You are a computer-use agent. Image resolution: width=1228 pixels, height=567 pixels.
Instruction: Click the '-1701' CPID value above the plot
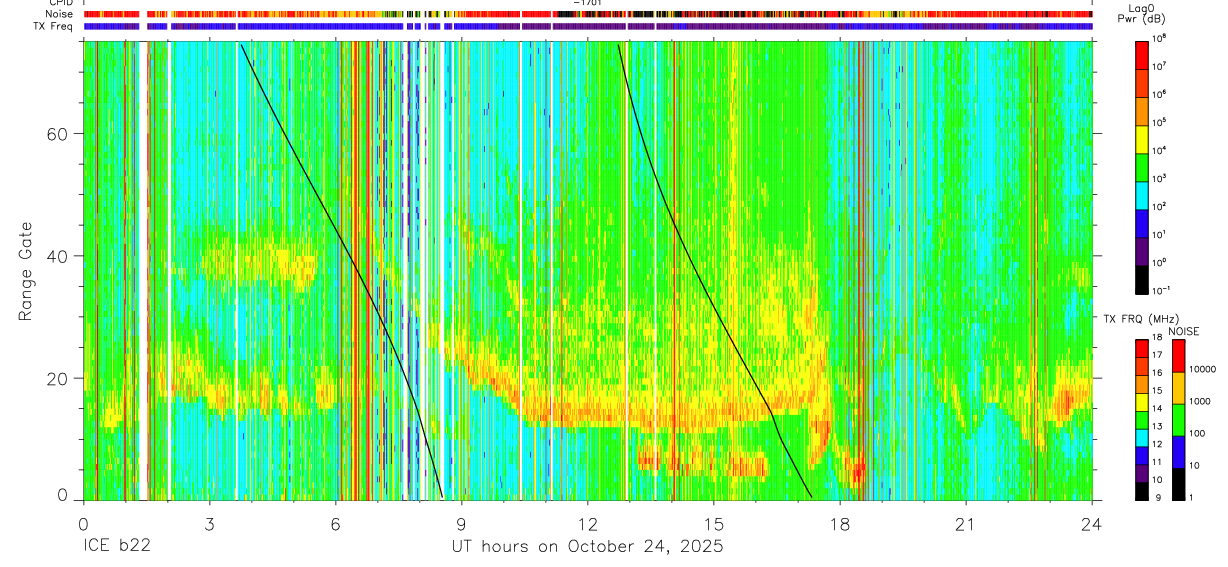(x=588, y=3)
